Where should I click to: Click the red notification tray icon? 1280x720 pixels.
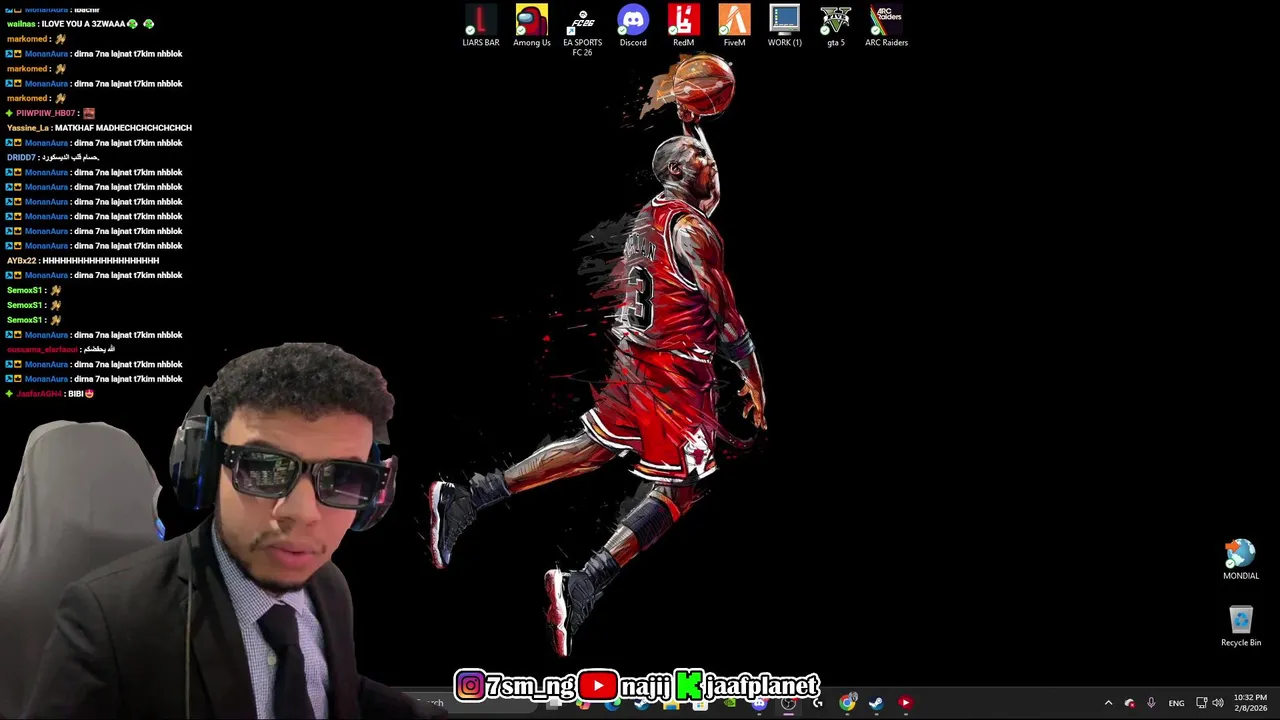pos(1130,703)
